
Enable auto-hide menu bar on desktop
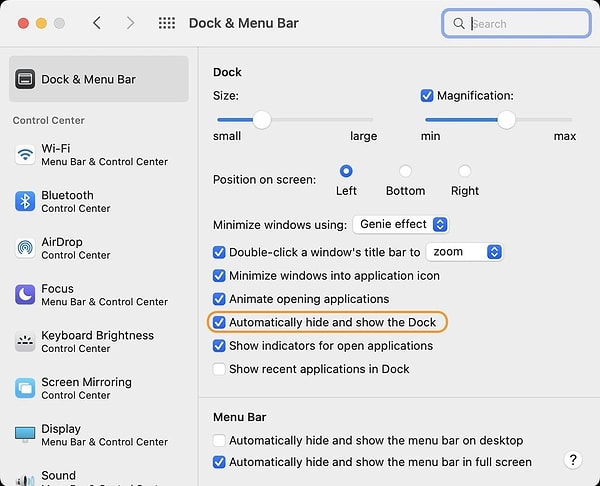pos(219,440)
